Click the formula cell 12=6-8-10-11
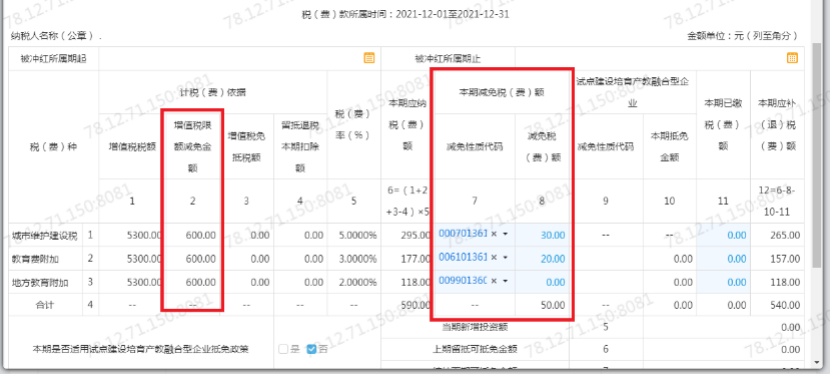The image size is (832, 376). pyautogui.click(x=777, y=202)
